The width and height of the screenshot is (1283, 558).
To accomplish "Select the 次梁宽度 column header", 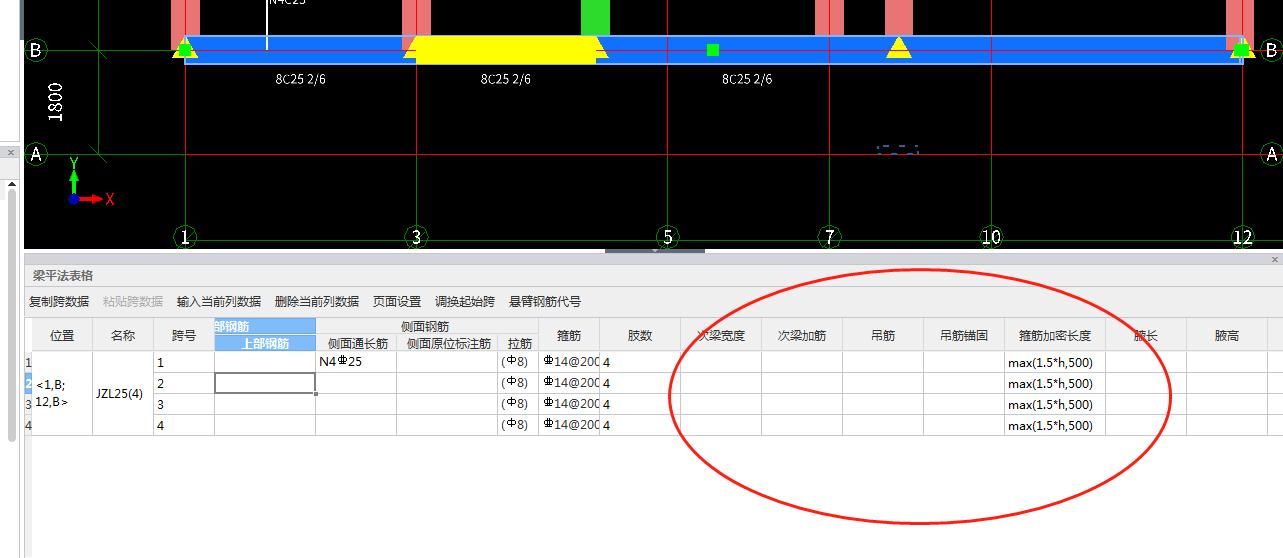I will [x=721, y=335].
